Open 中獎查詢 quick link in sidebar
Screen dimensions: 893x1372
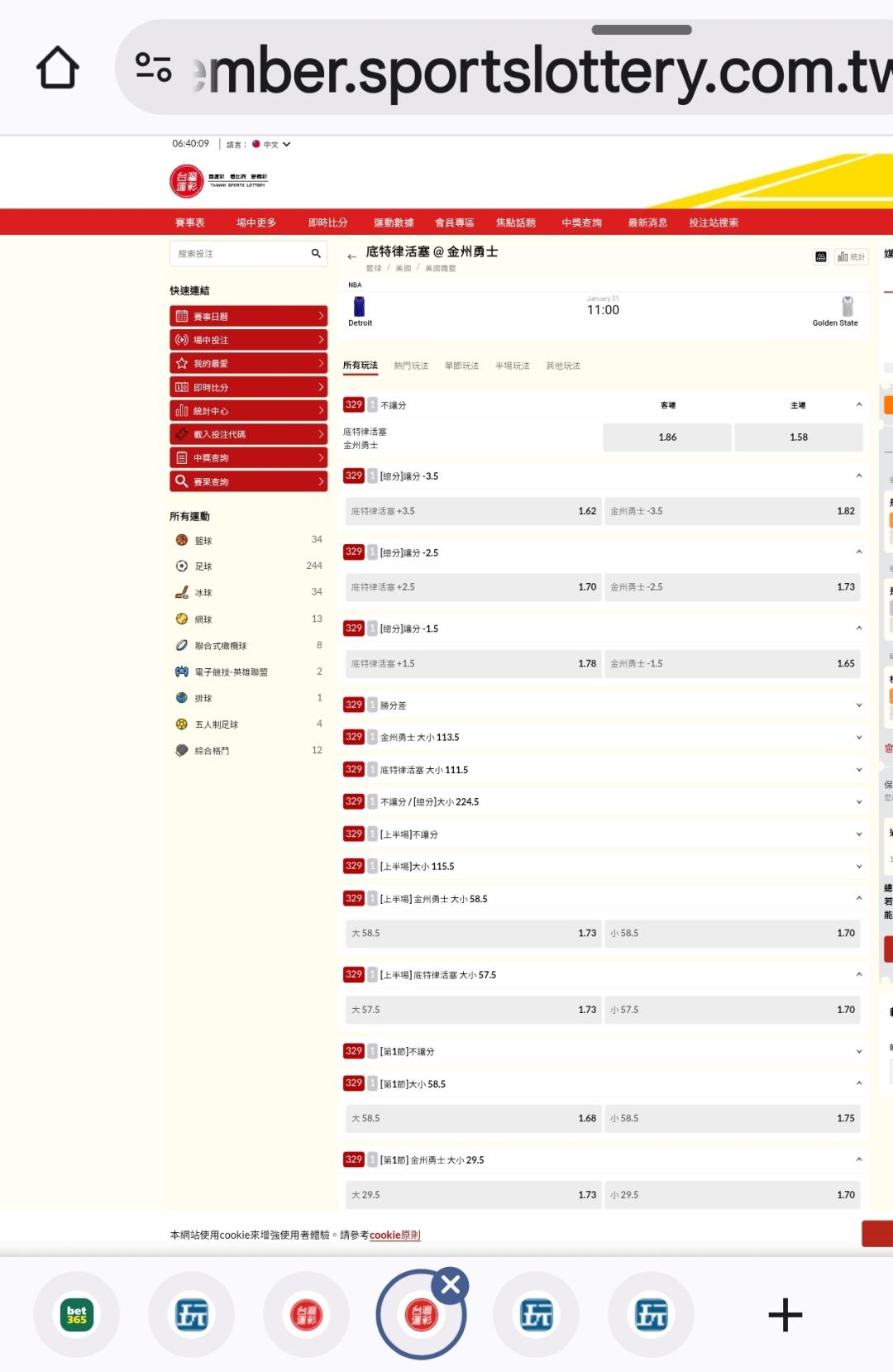coord(248,457)
